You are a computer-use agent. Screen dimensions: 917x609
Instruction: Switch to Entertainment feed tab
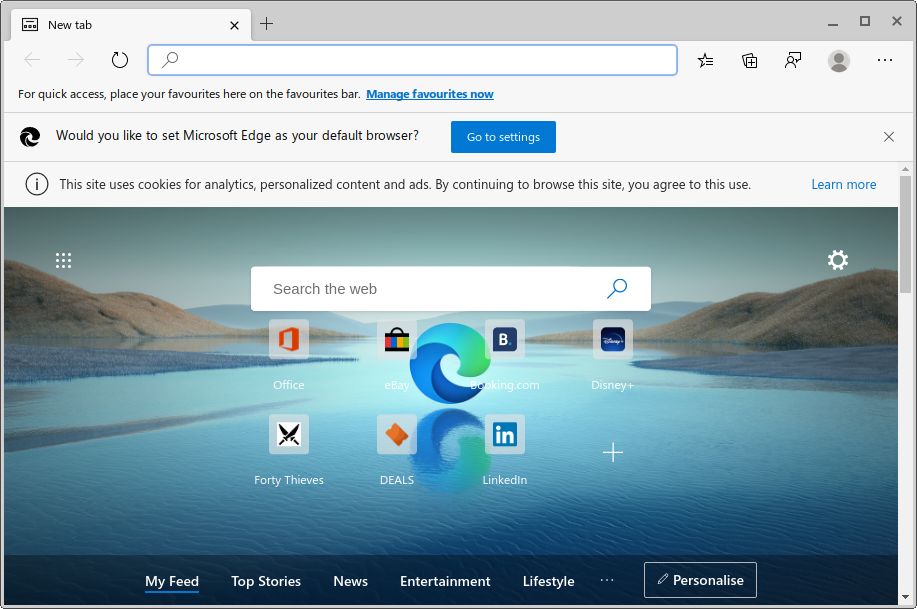(445, 582)
